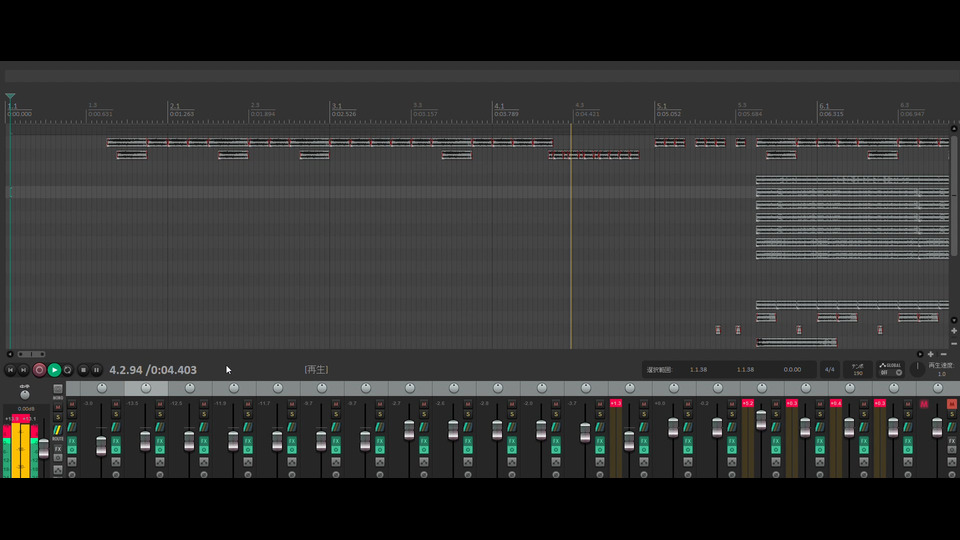Mute the track with -3.0 volume
The height and width of the screenshot is (540, 960).
[116, 404]
